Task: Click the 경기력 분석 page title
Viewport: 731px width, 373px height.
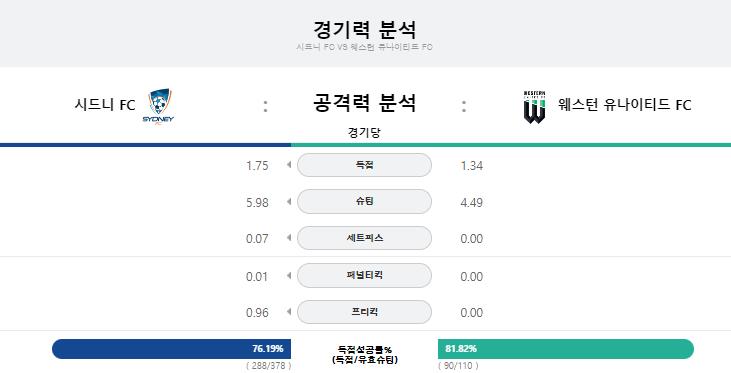Action: pos(364,29)
